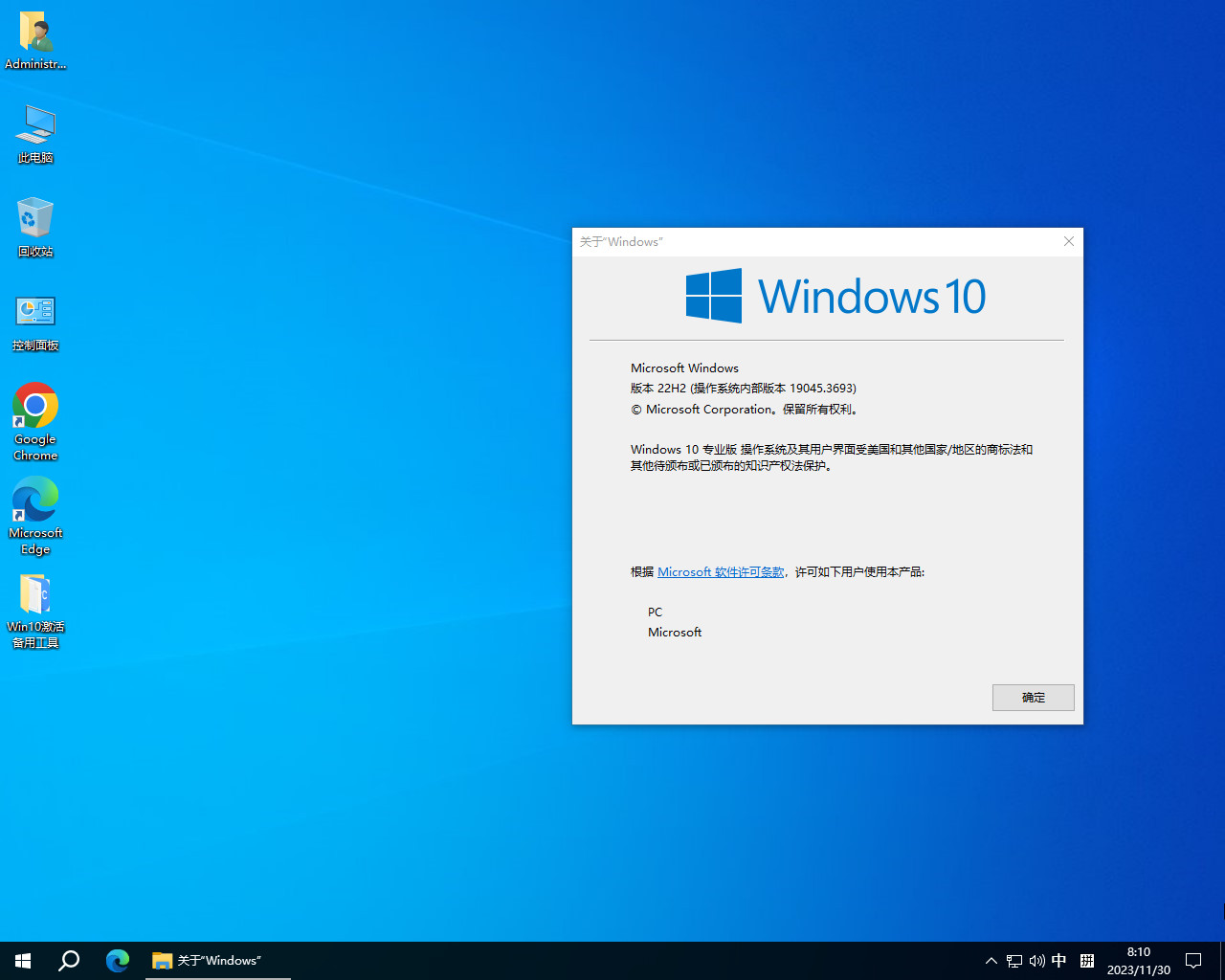Click the Windows 10 专业版 paragraph
Viewport: 1225px width, 980px height.
831,457
